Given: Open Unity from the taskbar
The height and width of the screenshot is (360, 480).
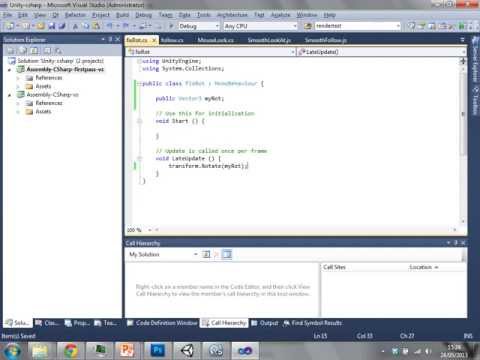Looking at the screenshot, I should pyautogui.click(x=187, y=351).
